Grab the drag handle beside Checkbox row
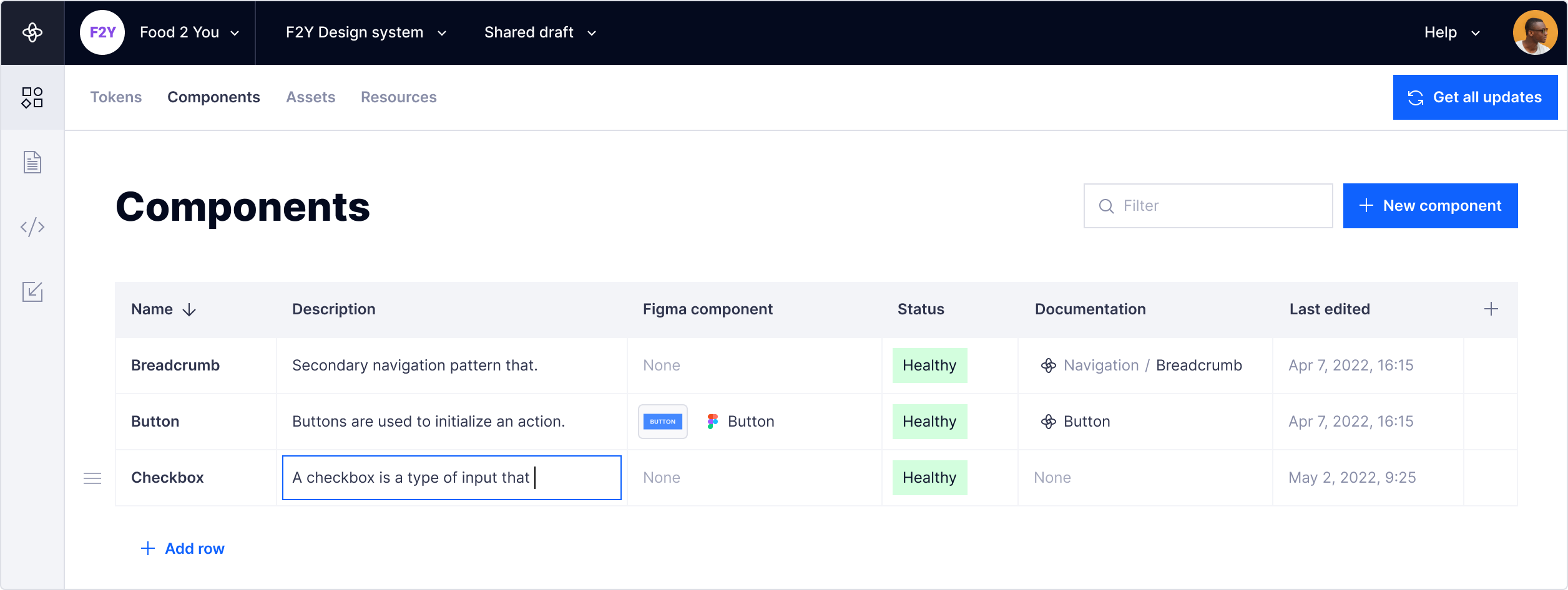This screenshot has height=590, width=1568. click(x=92, y=478)
